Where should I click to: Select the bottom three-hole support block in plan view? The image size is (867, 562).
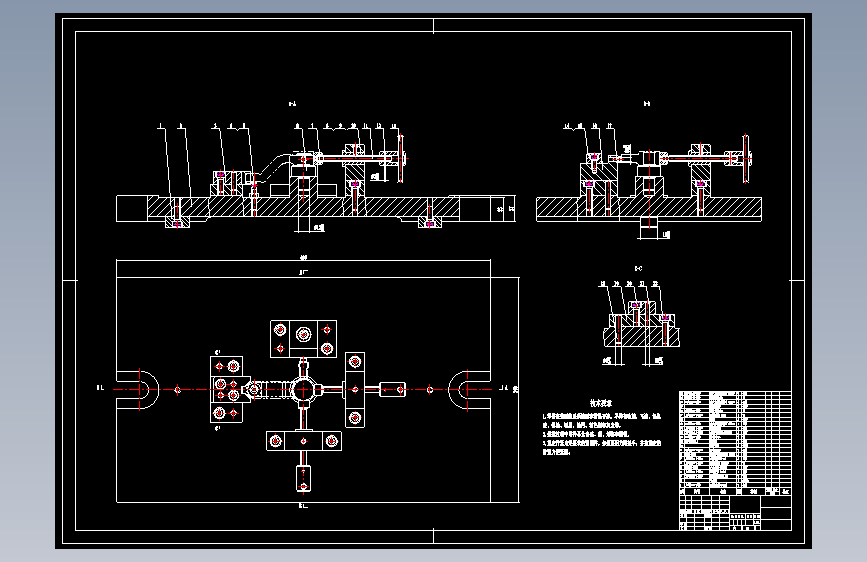[x=304, y=441]
